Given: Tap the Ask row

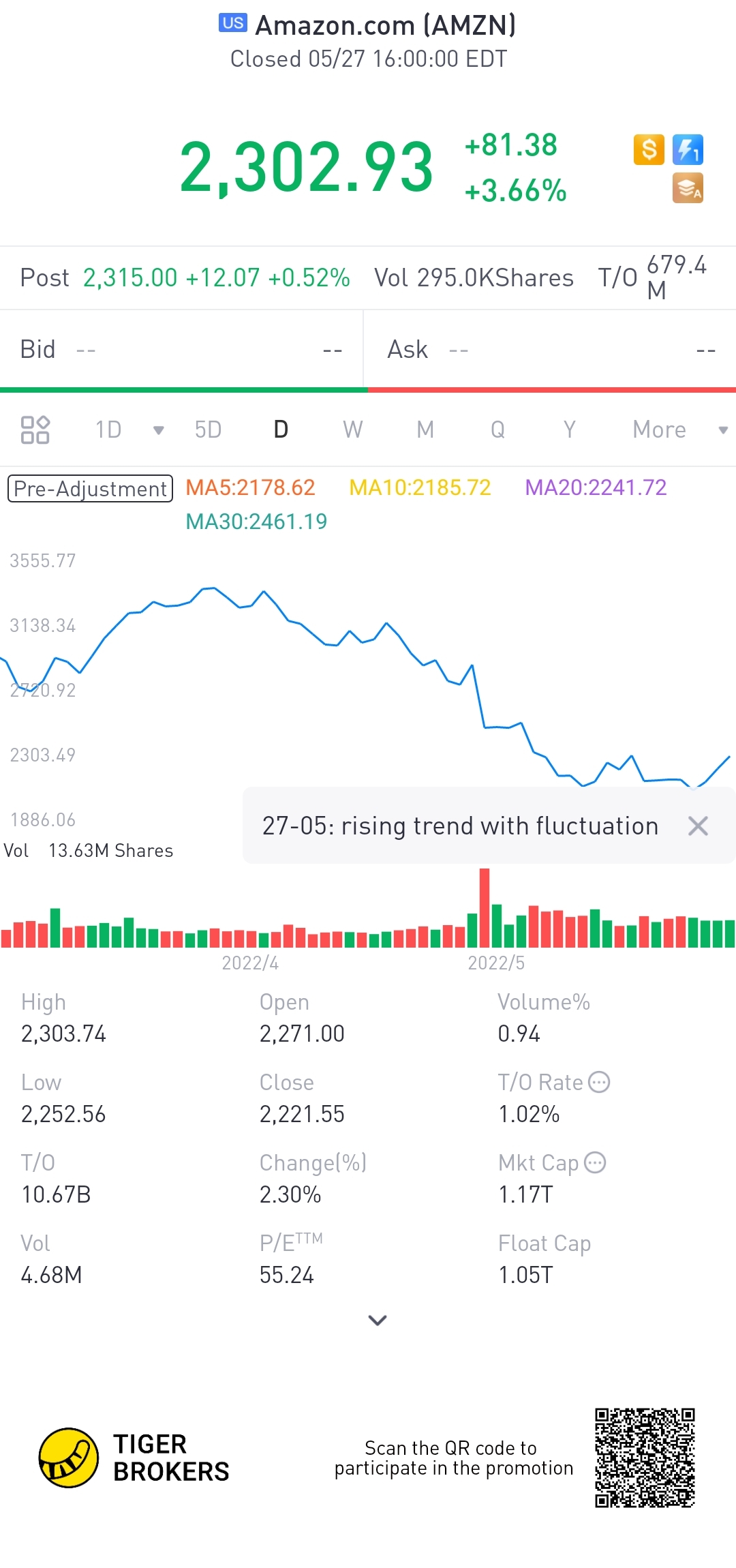Looking at the screenshot, I should (x=551, y=350).
